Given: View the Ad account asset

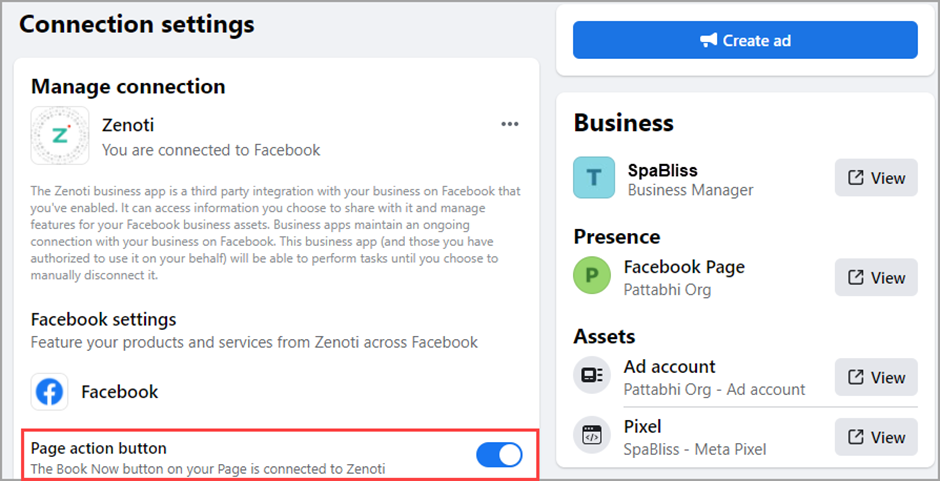Looking at the screenshot, I should point(876,377).
